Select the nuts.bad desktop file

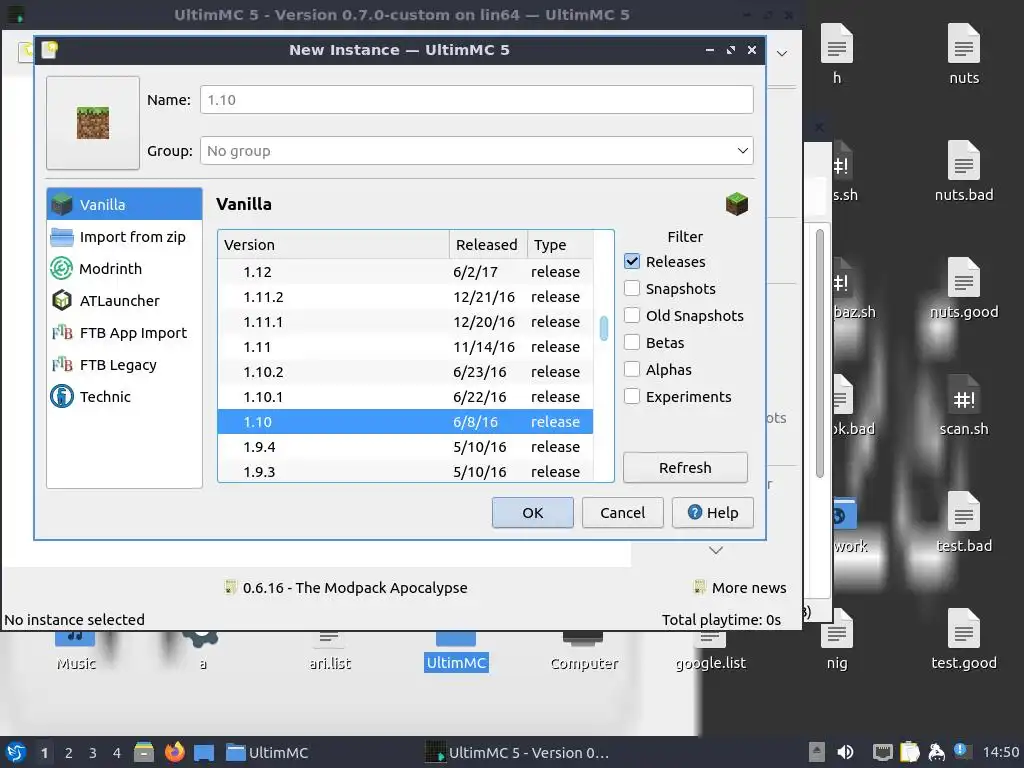click(x=964, y=172)
